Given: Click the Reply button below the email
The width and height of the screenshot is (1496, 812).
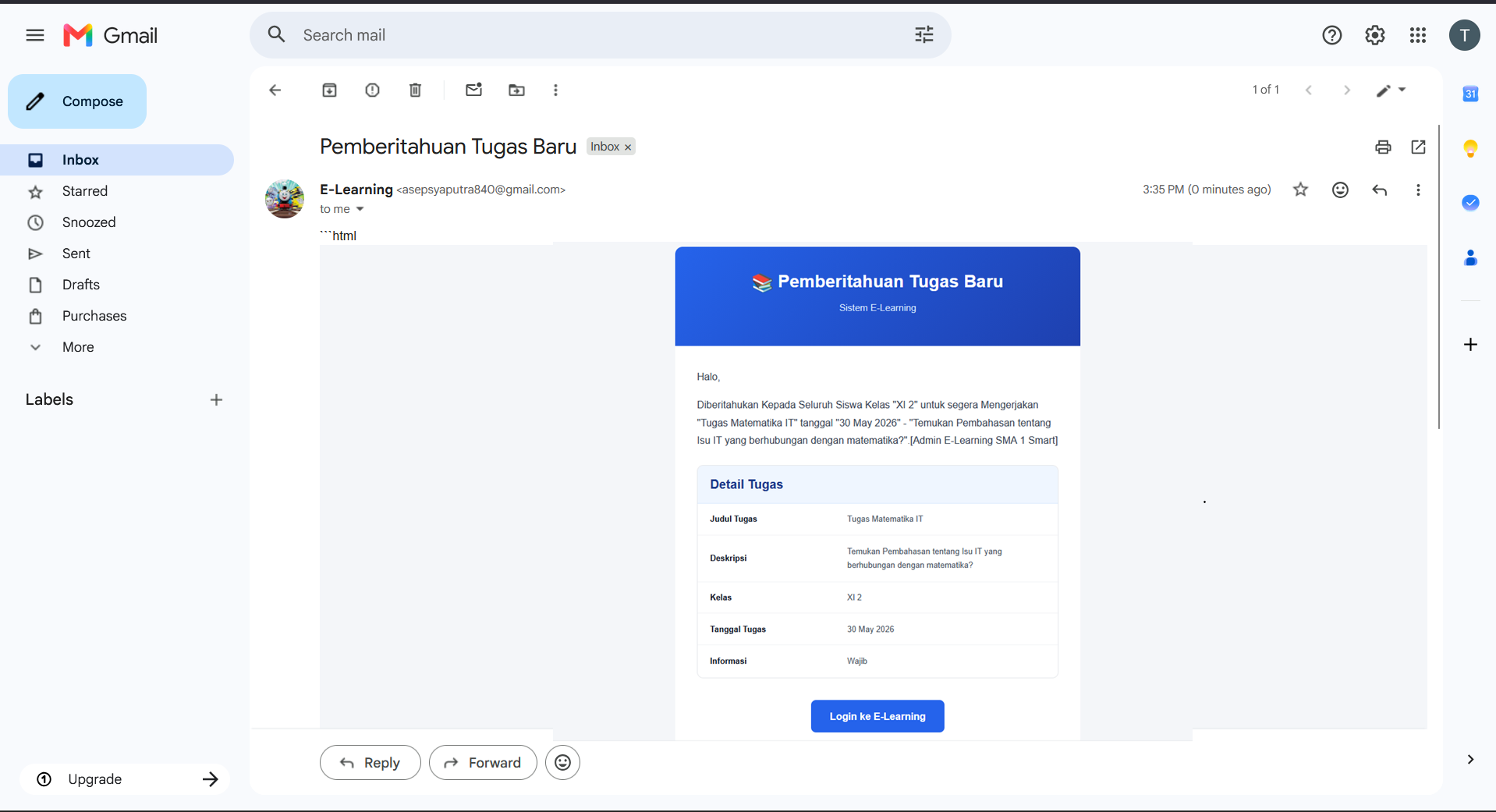Looking at the screenshot, I should point(370,763).
